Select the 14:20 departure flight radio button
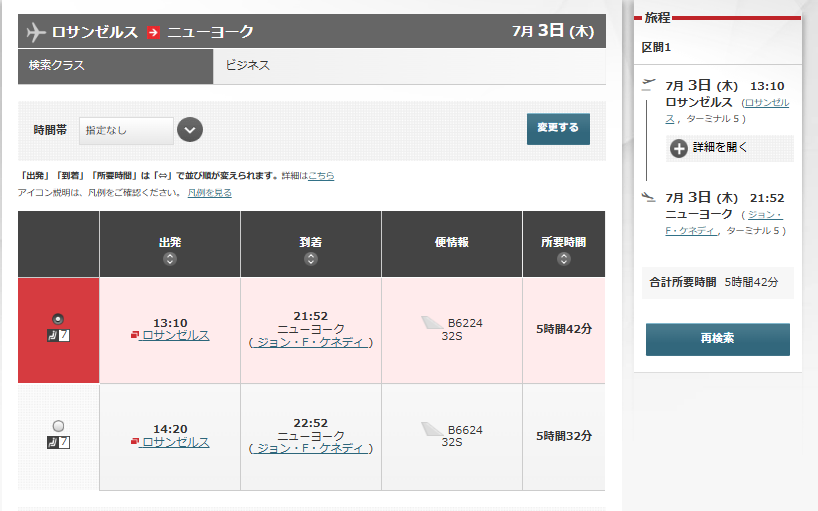This screenshot has width=818, height=511. pyautogui.click(x=58, y=426)
